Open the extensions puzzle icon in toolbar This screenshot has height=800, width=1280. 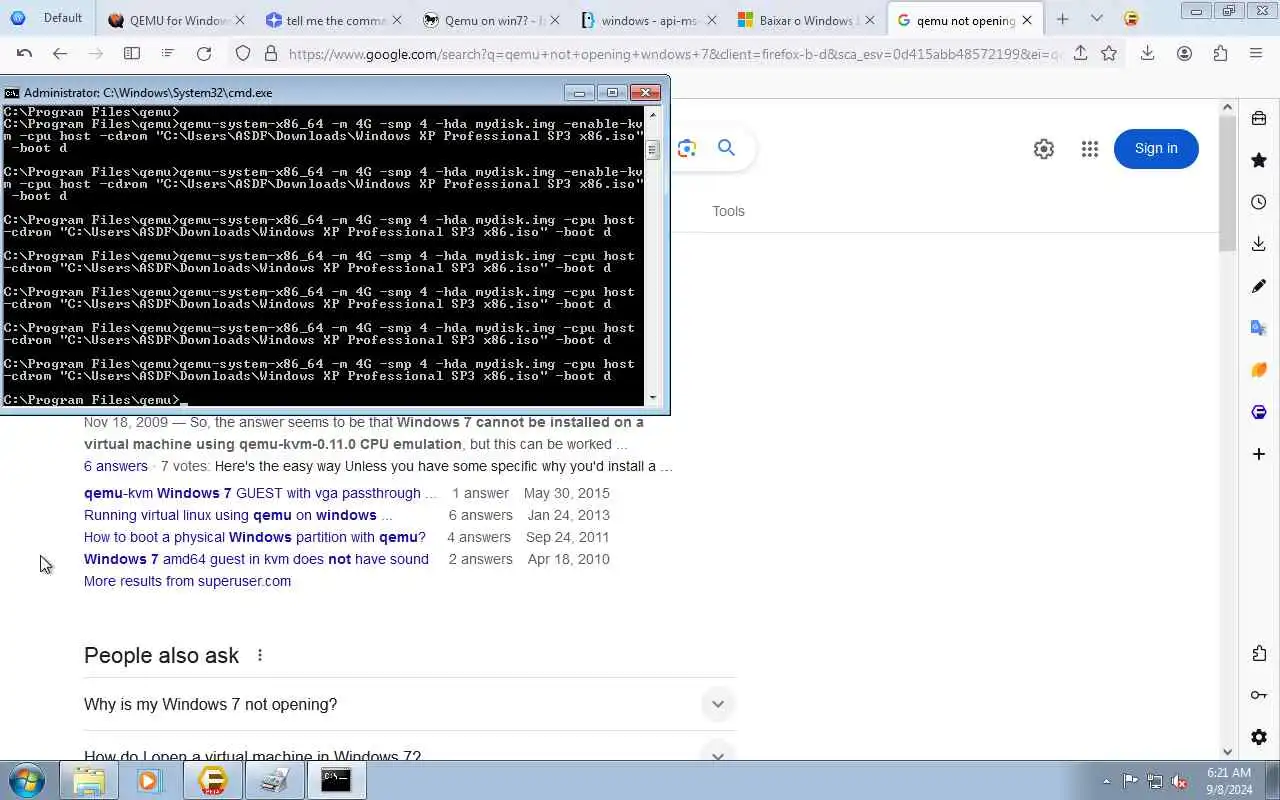coord(1220,54)
